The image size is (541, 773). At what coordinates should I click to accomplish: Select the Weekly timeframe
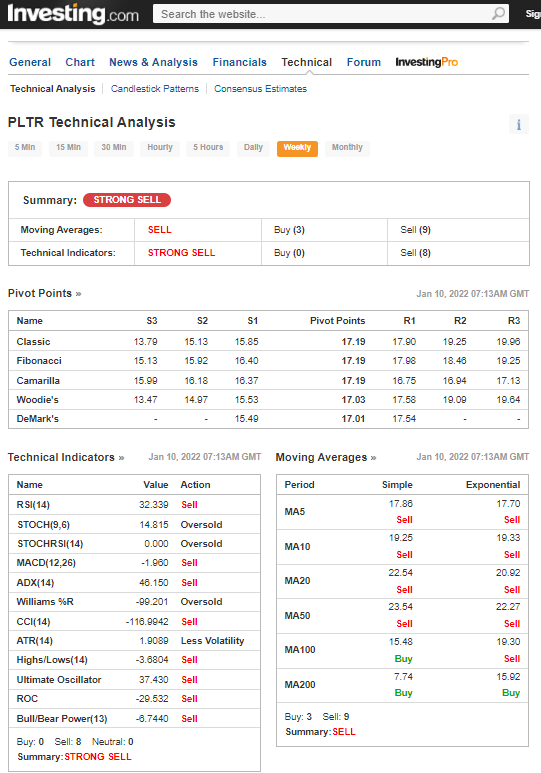click(x=297, y=148)
